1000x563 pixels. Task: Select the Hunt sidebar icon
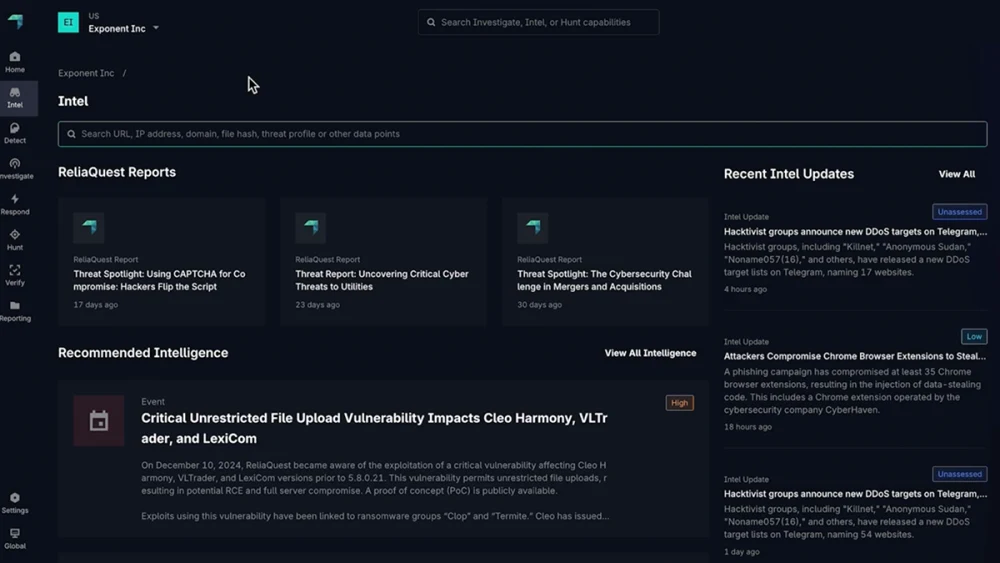coord(15,235)
